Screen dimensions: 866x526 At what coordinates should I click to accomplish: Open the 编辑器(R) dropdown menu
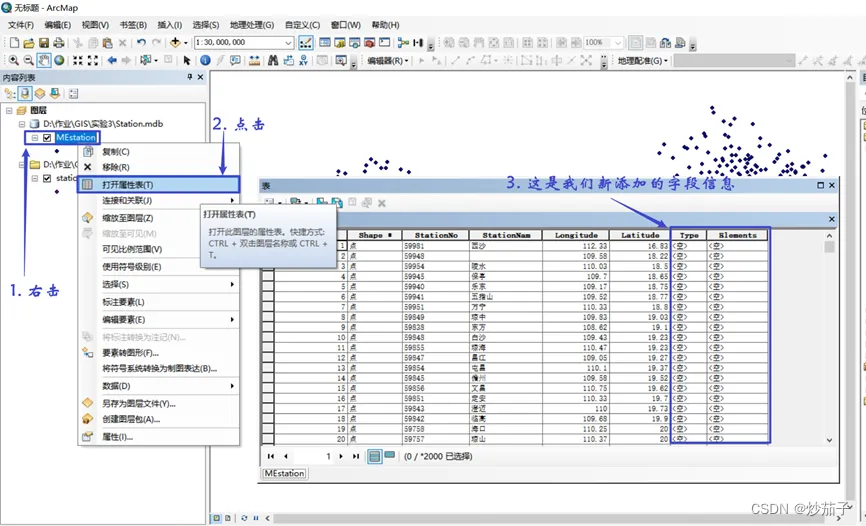click(388, 60)
